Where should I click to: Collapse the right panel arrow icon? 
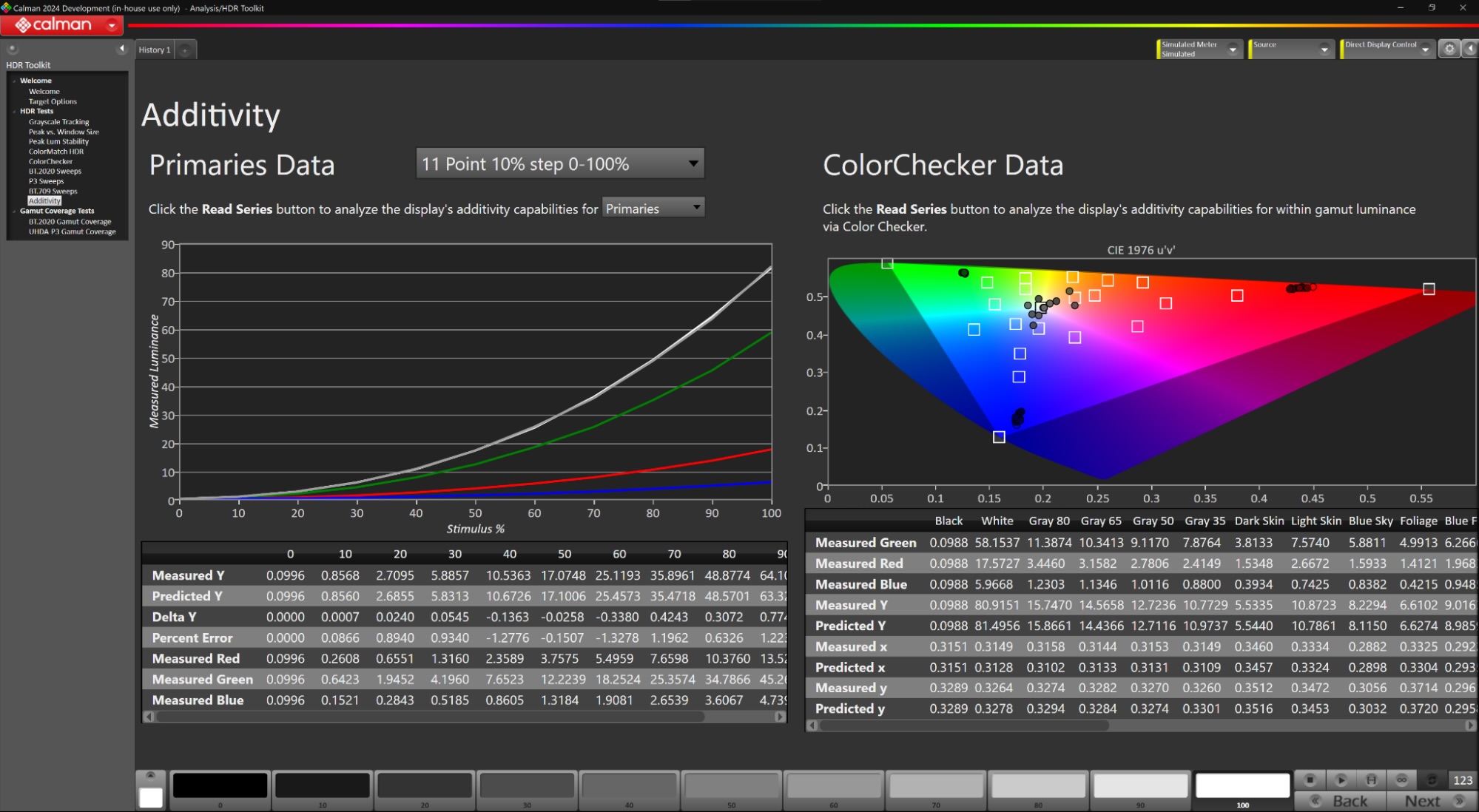[x=1470, y=49]
